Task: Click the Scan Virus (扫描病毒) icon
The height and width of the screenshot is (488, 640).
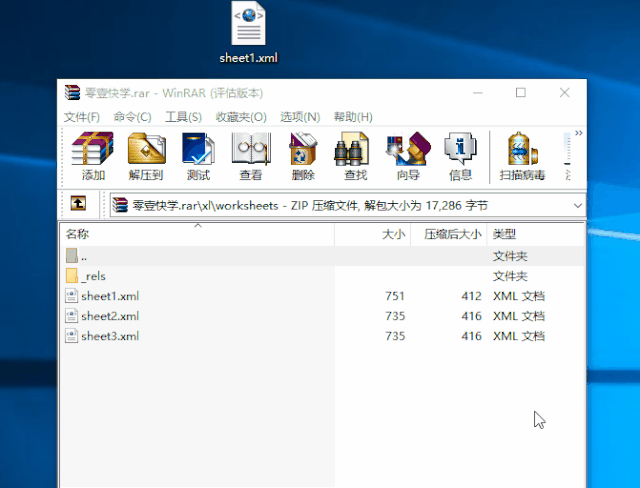Action: coord(522,156)
